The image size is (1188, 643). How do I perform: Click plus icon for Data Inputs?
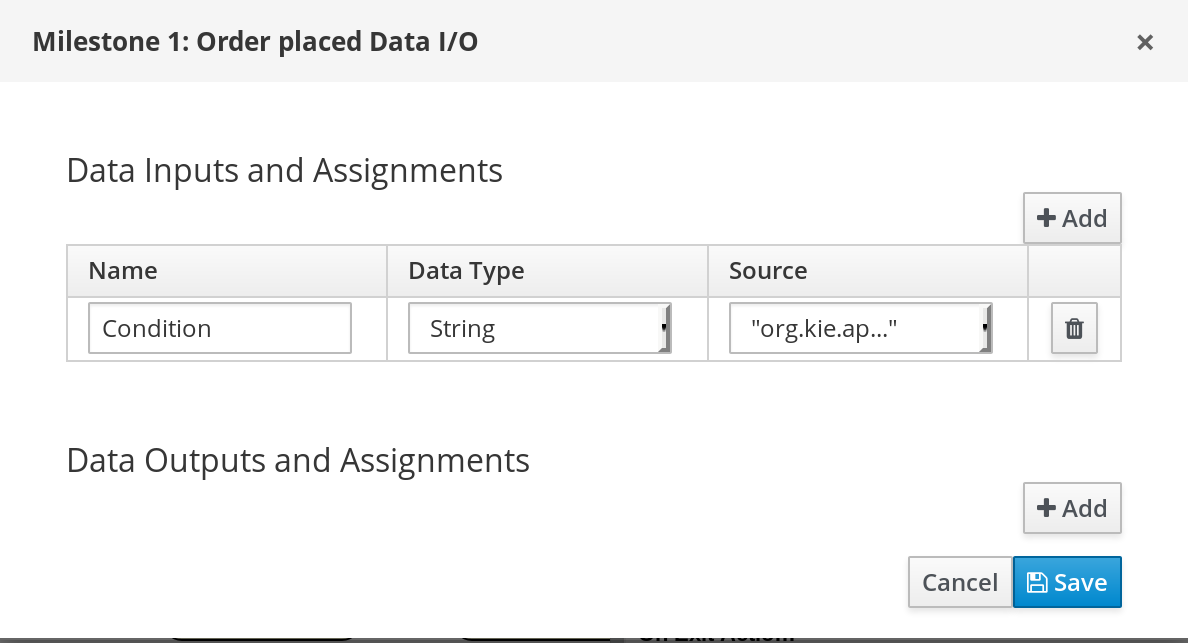(1047, 218)
